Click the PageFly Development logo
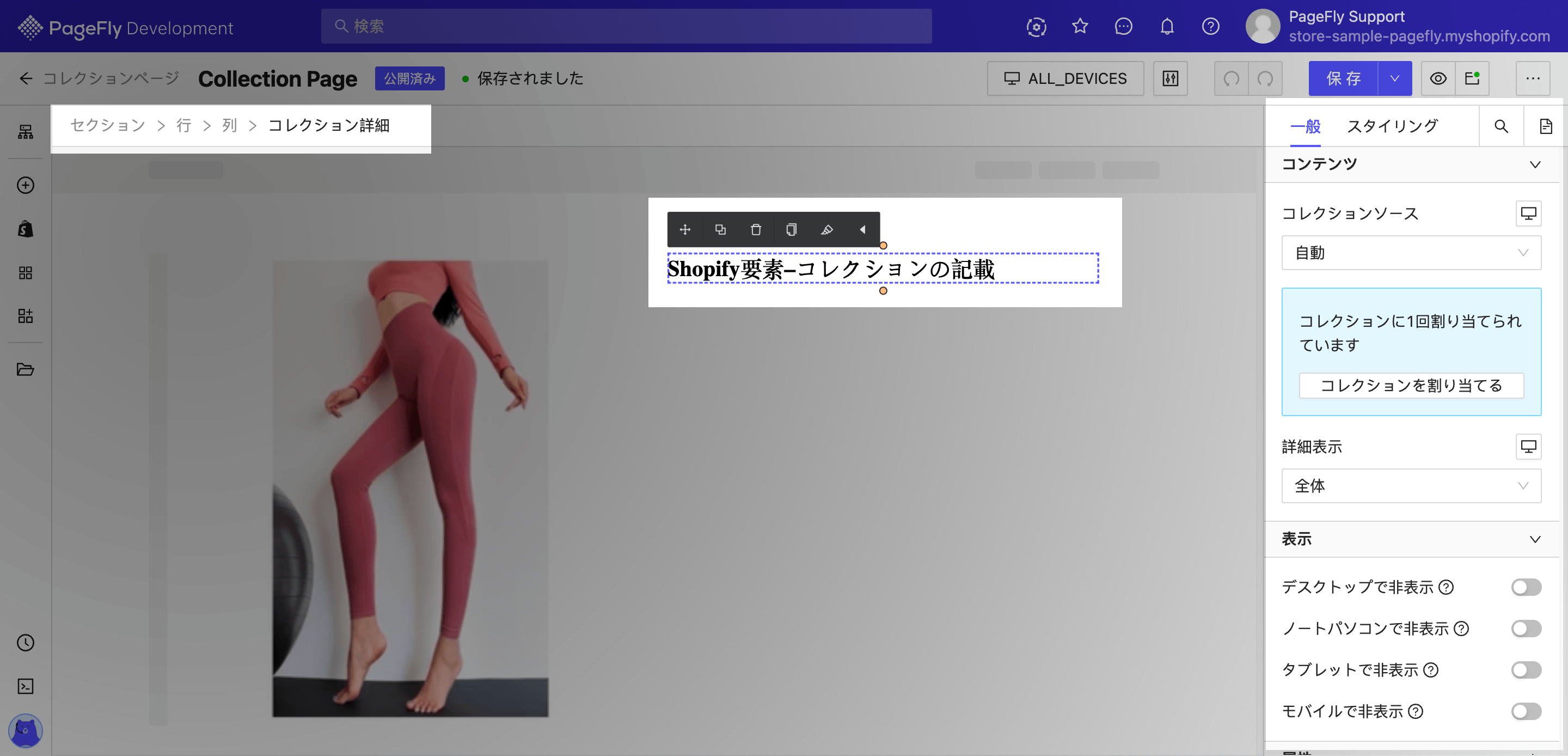This screenshot has width=1568, height=756. coord(125,27)
